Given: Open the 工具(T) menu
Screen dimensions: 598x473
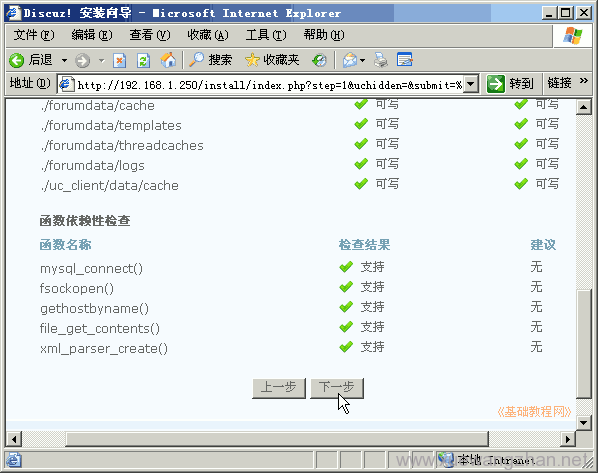Looking at the screenshot, I should pyautogui.click(x=266, y=35).
